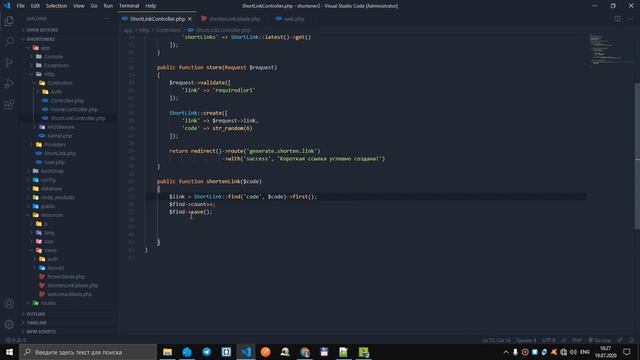Click the Ln/Col cursor position status
Screen dimensions: 640x360
496,340
